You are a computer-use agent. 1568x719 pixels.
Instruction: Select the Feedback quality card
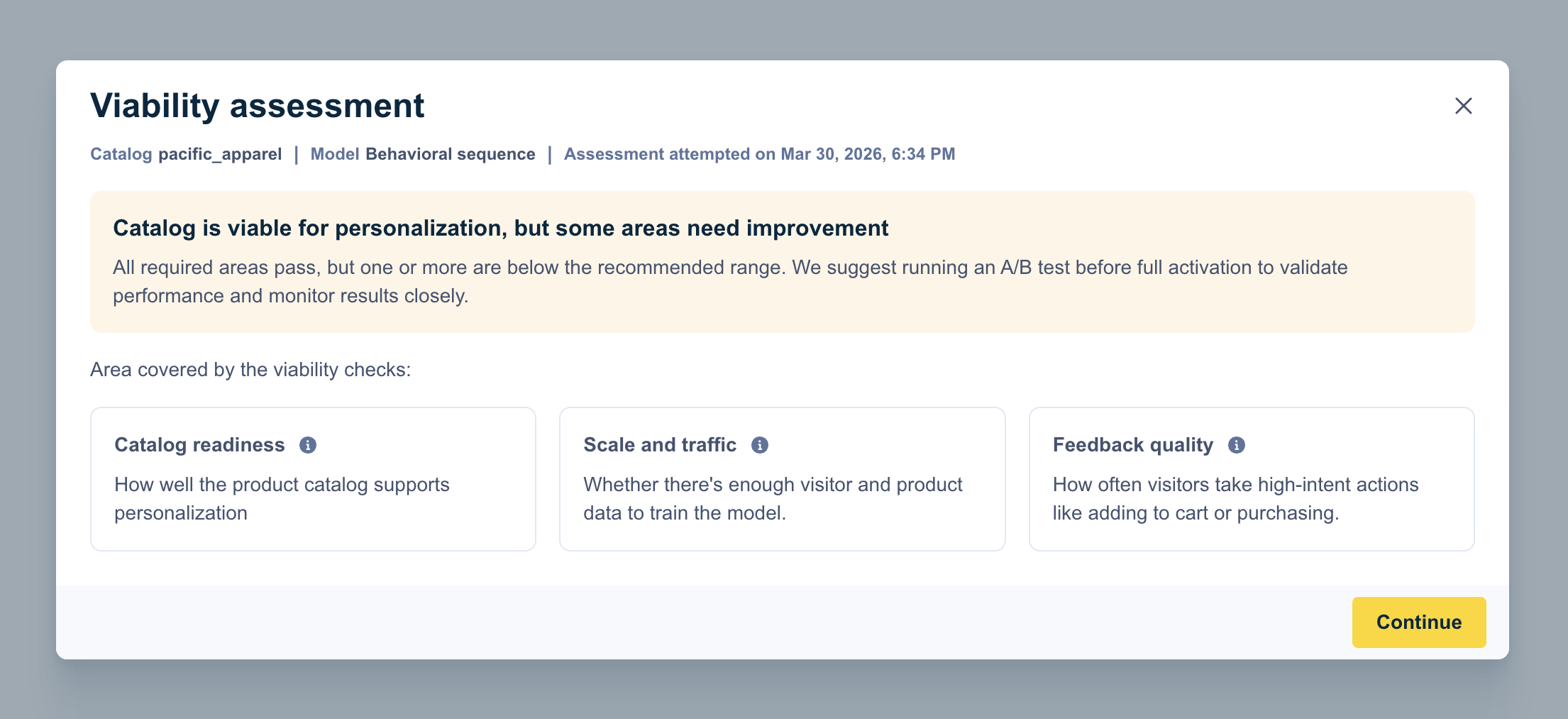(x=1252, y=479)
